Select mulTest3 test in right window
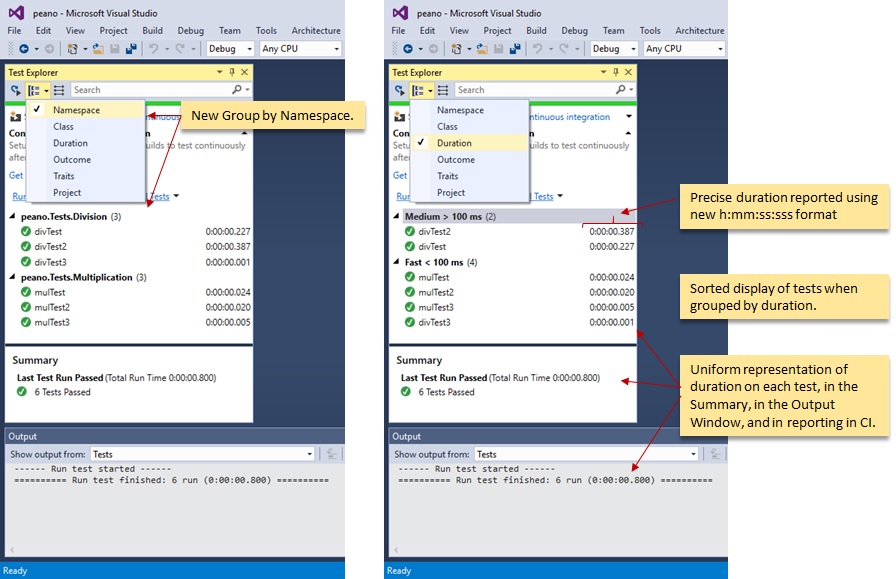896x579 pixels. point(436,307)
